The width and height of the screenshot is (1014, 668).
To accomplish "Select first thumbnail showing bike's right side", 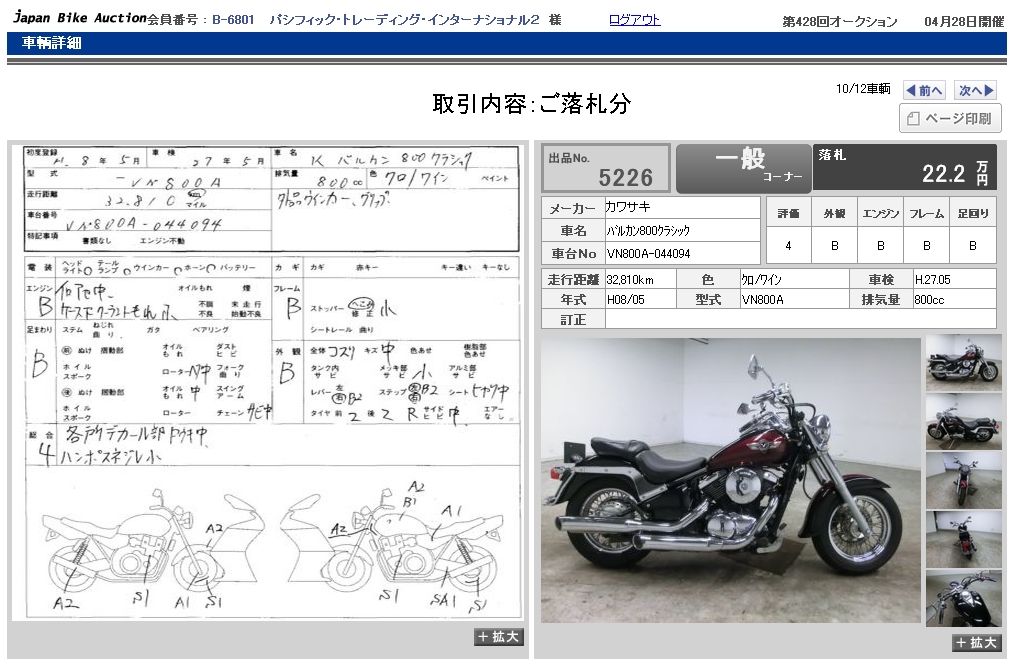I will 964,363.
